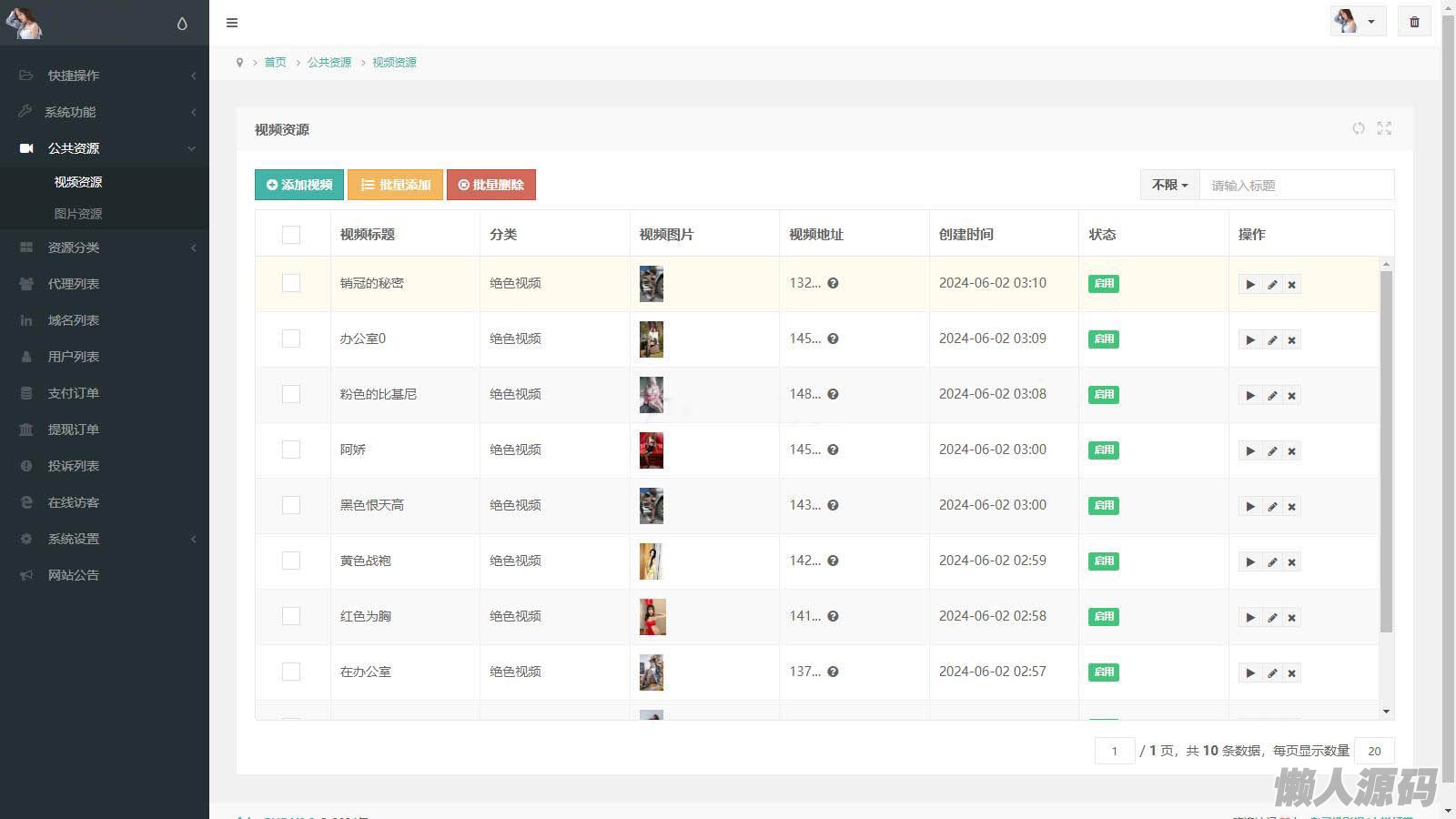Click the refresh icon in the 视频资源 panel header

pos(1358,128)
